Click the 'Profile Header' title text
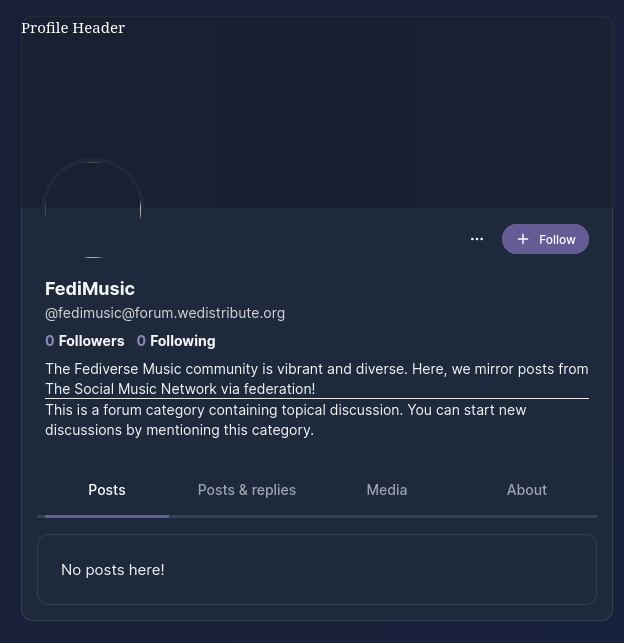This screenshot has height=643, width=624. tap(73, 28)
